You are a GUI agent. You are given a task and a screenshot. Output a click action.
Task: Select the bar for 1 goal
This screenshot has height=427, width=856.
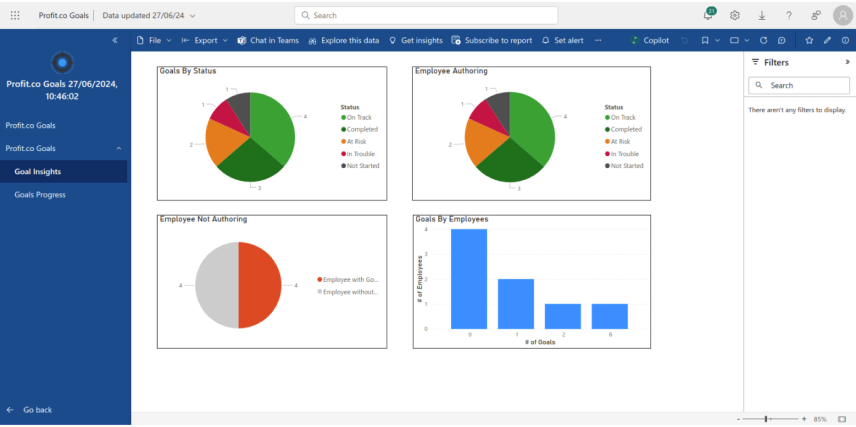(x=516, y=304)
